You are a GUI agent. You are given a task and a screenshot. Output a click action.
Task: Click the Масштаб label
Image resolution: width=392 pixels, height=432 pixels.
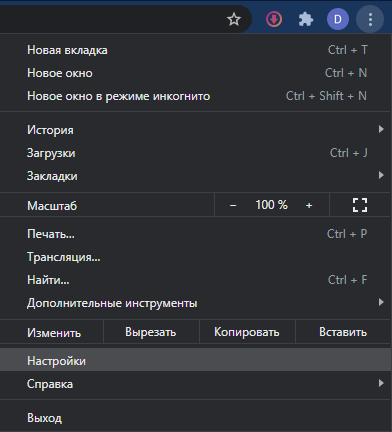coord(52,206)
